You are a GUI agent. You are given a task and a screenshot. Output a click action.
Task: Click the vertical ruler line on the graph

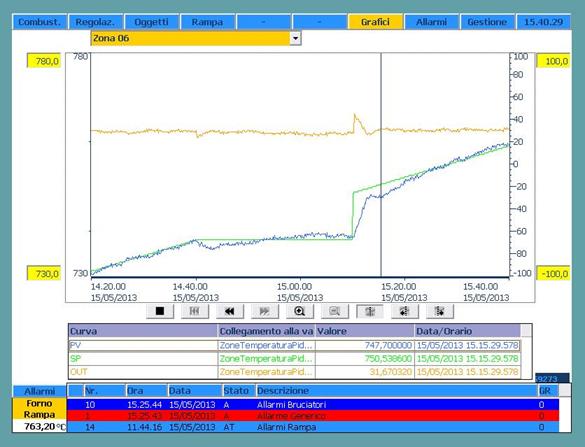pyautogui.click(x=381, y=164)
